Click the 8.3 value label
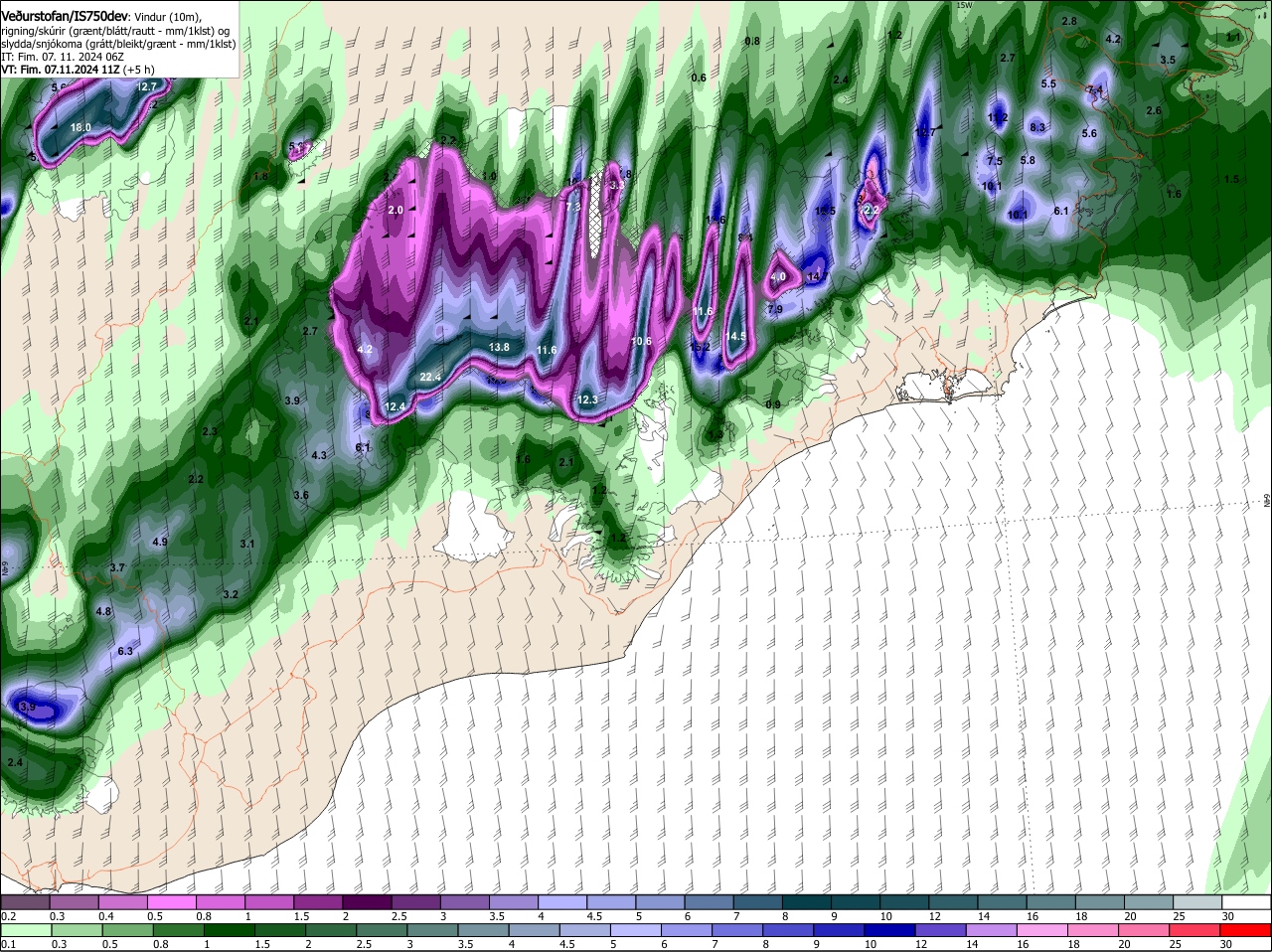 (x=1037, y=127)
